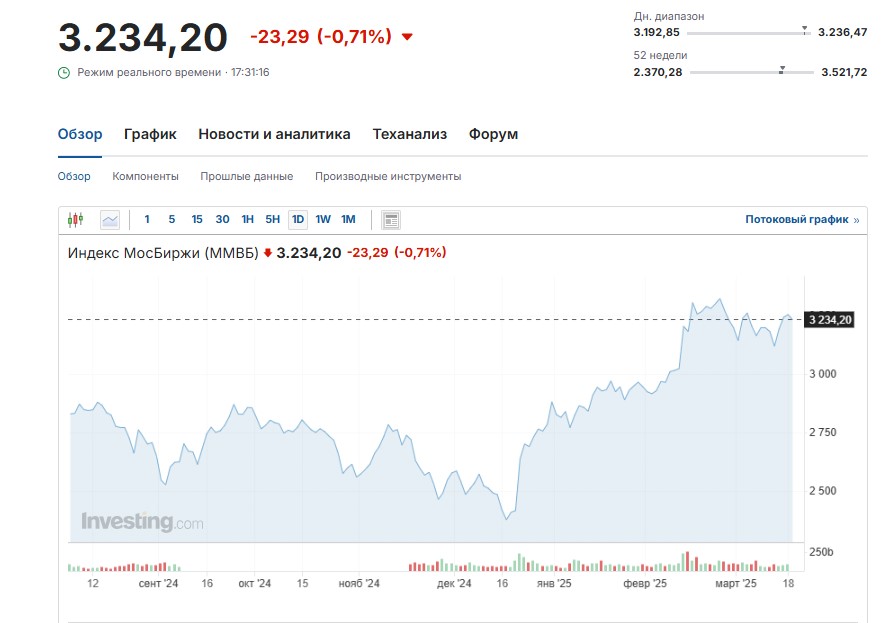The image size is (893, 623).
Task: Click the окт '24 date label on axis
Action: 255,584
